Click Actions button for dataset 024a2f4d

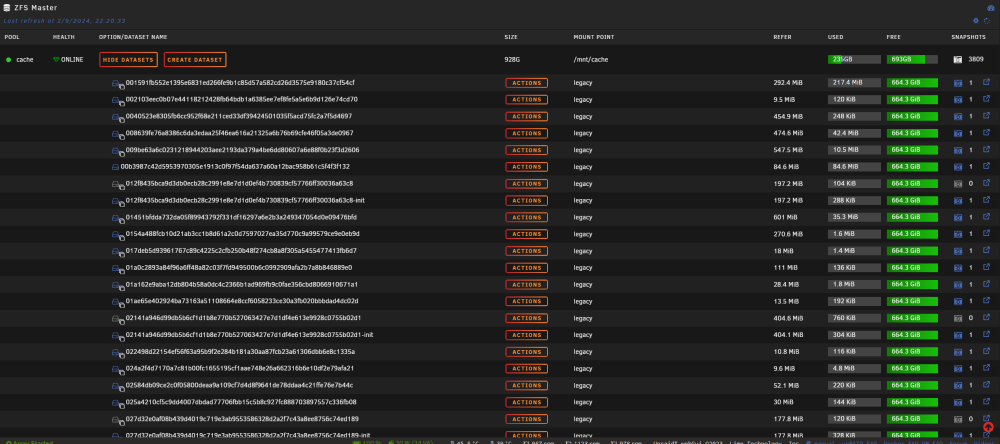coord(526,368)
